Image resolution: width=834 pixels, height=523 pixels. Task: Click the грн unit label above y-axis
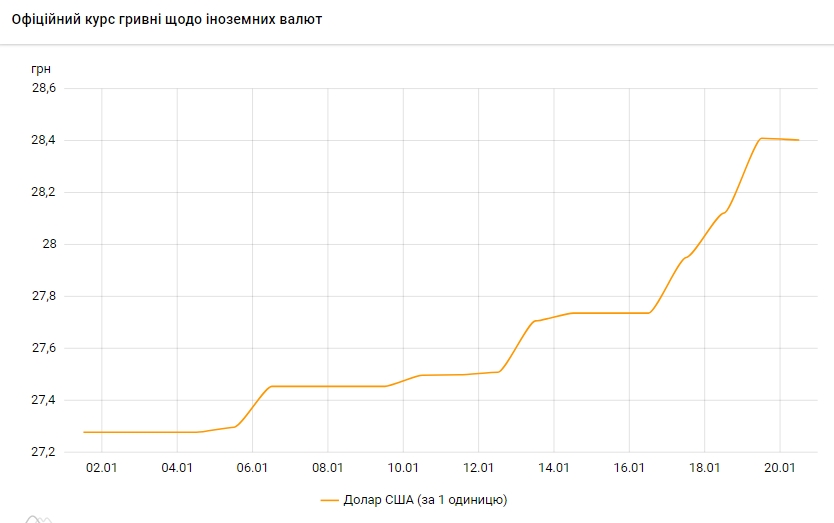[x=41, y=68]
